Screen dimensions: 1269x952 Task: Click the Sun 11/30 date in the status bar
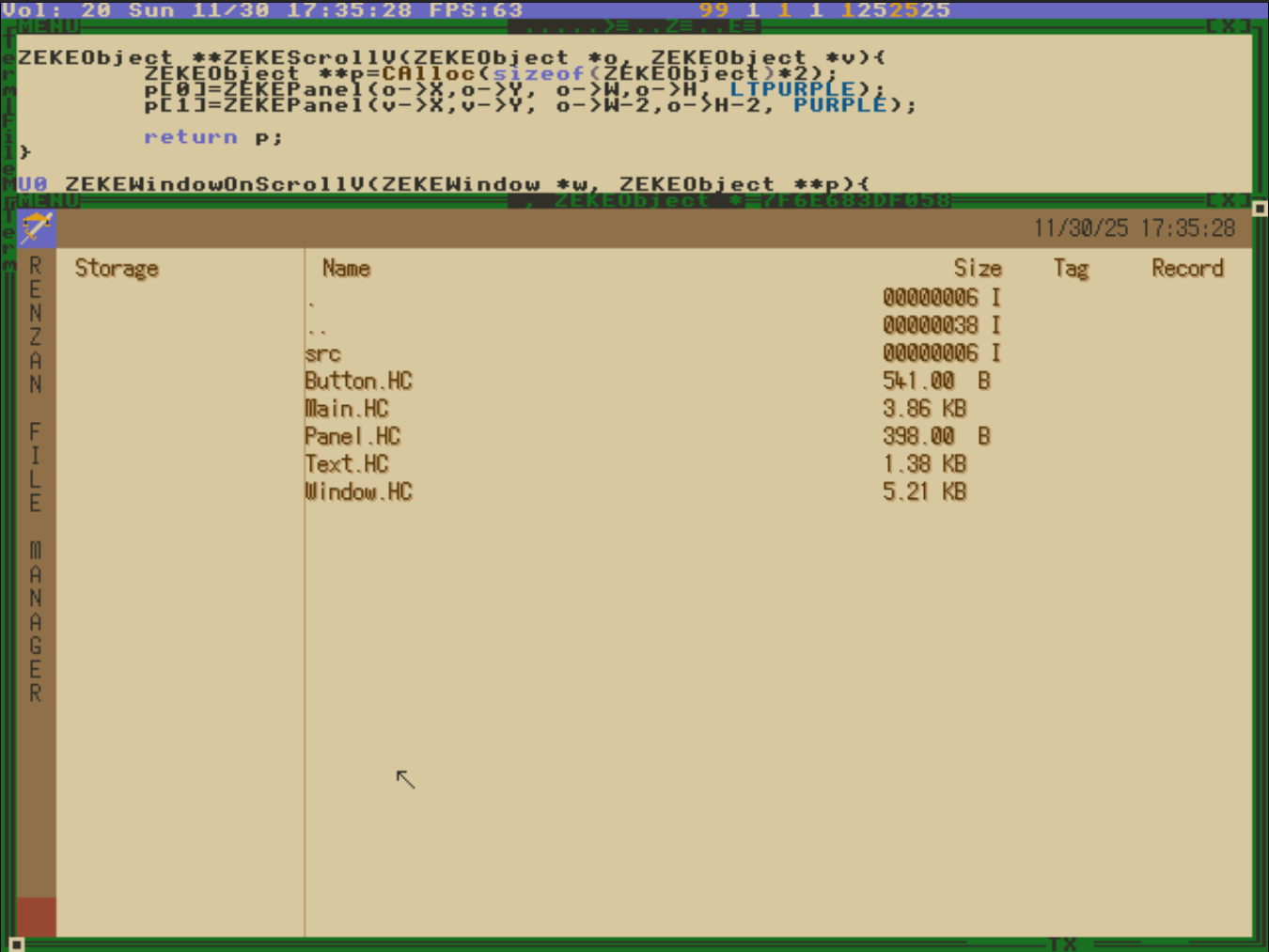[198, 9]
